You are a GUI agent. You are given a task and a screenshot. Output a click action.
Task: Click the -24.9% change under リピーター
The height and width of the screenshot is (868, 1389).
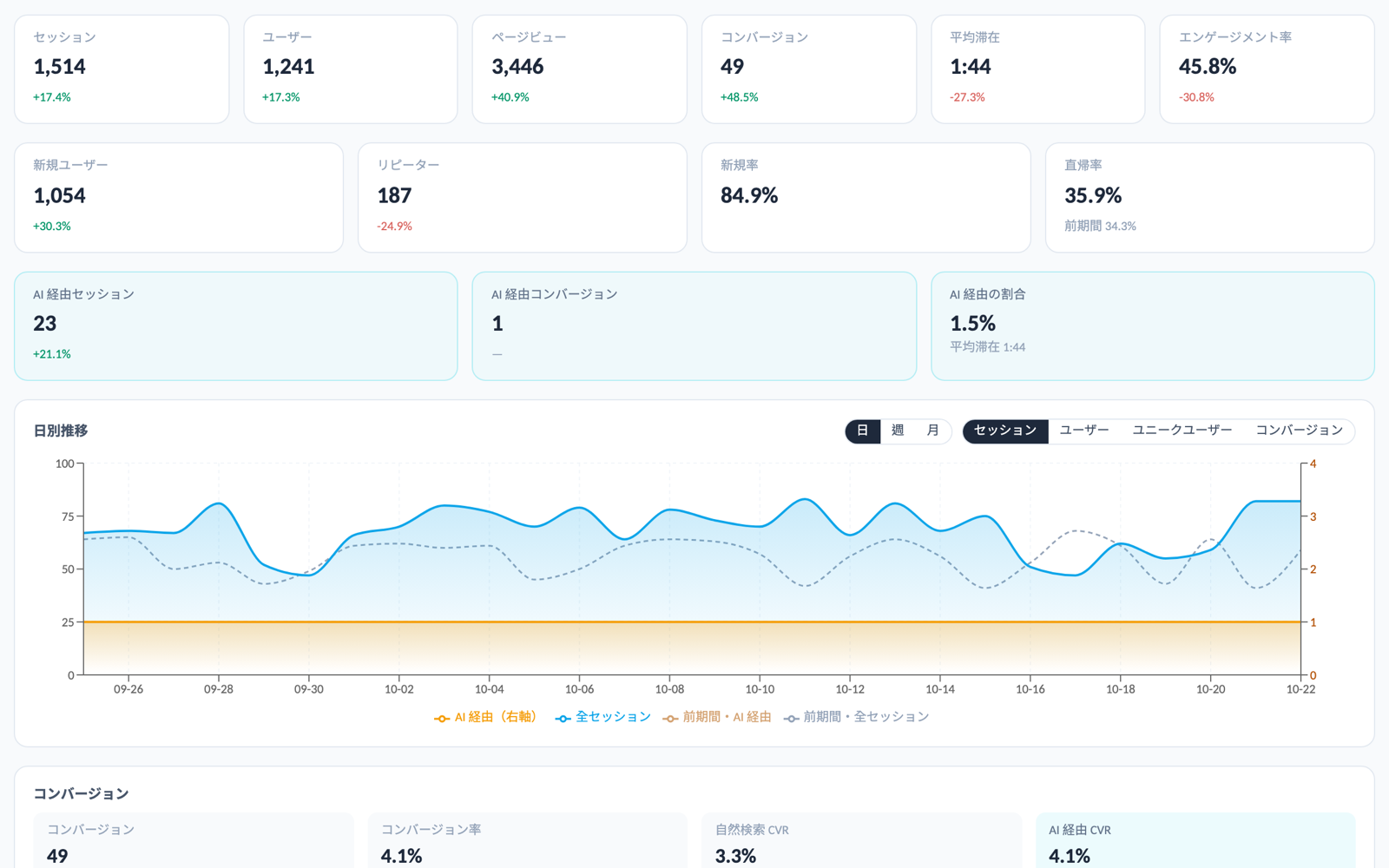(x=394, y=226)
